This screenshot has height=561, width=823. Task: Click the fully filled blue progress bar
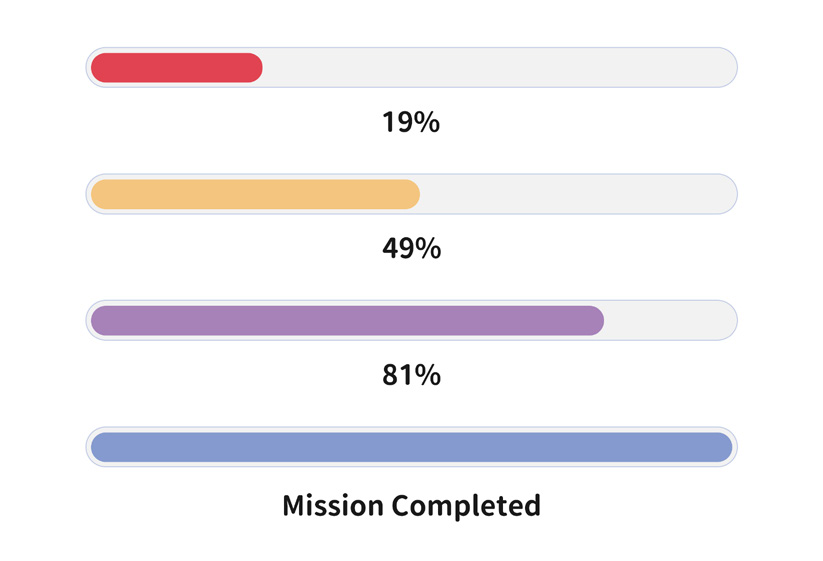[x=411, y=447]
